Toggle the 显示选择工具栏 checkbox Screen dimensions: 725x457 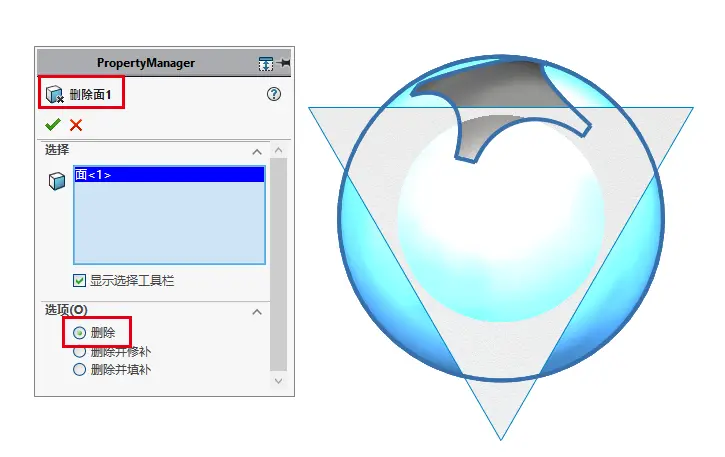tap(80, 280)
